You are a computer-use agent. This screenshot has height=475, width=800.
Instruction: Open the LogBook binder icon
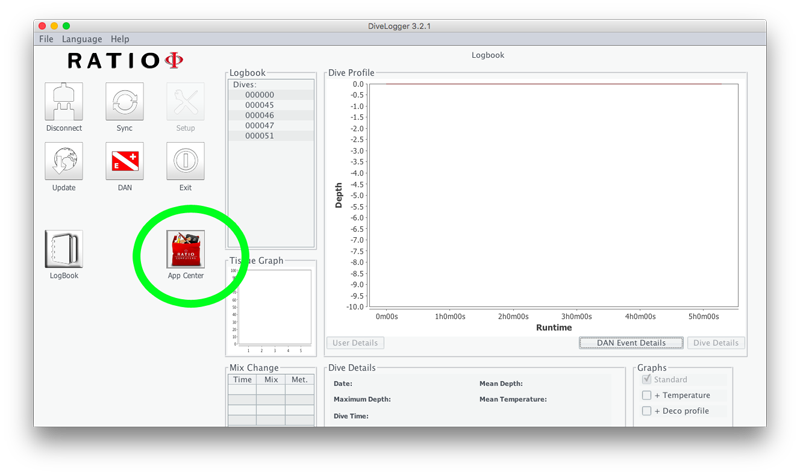pyautogui.click(x=64, y=249)
